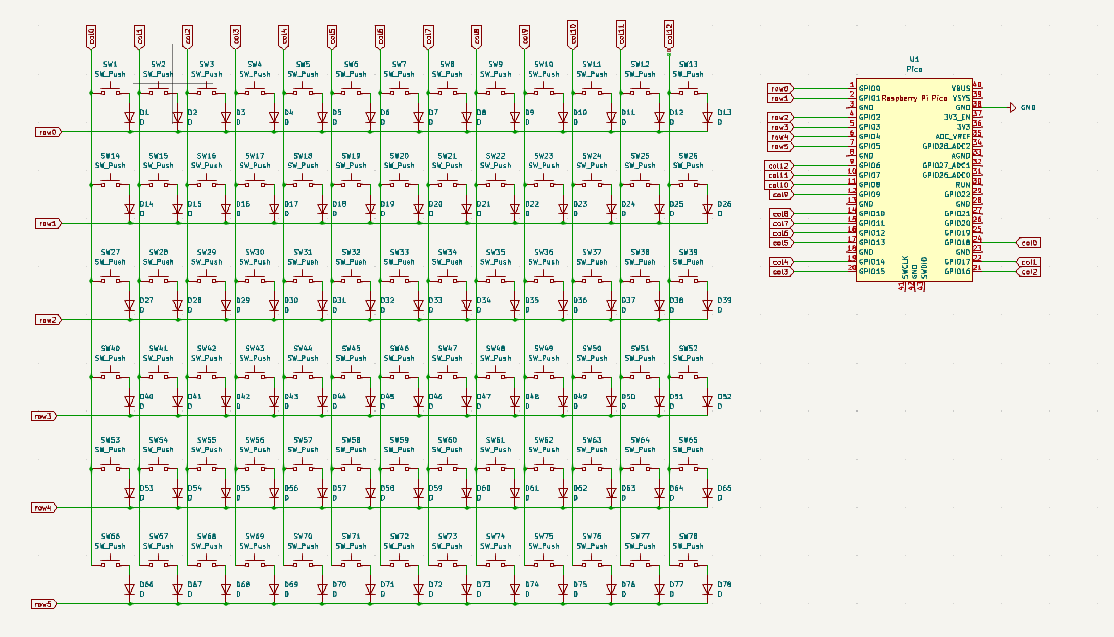Screen dimensions: 1114x637
Task: Select the U1 reference text above the Pico
Action: click(x=914, y=60)
